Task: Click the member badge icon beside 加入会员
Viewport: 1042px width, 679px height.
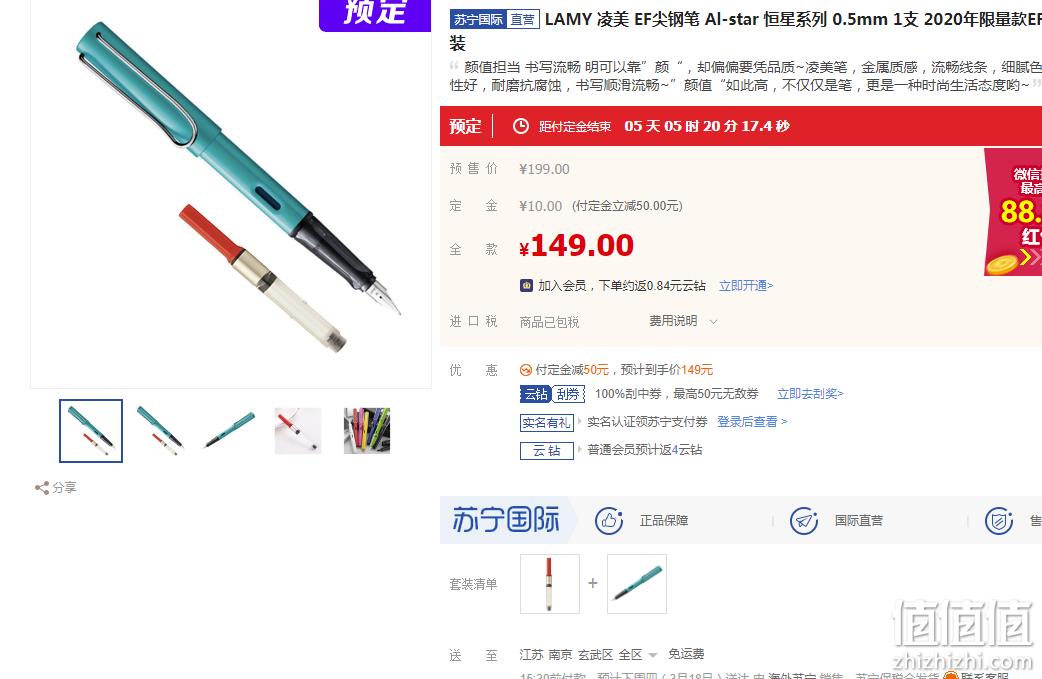Action: (526, 286)
